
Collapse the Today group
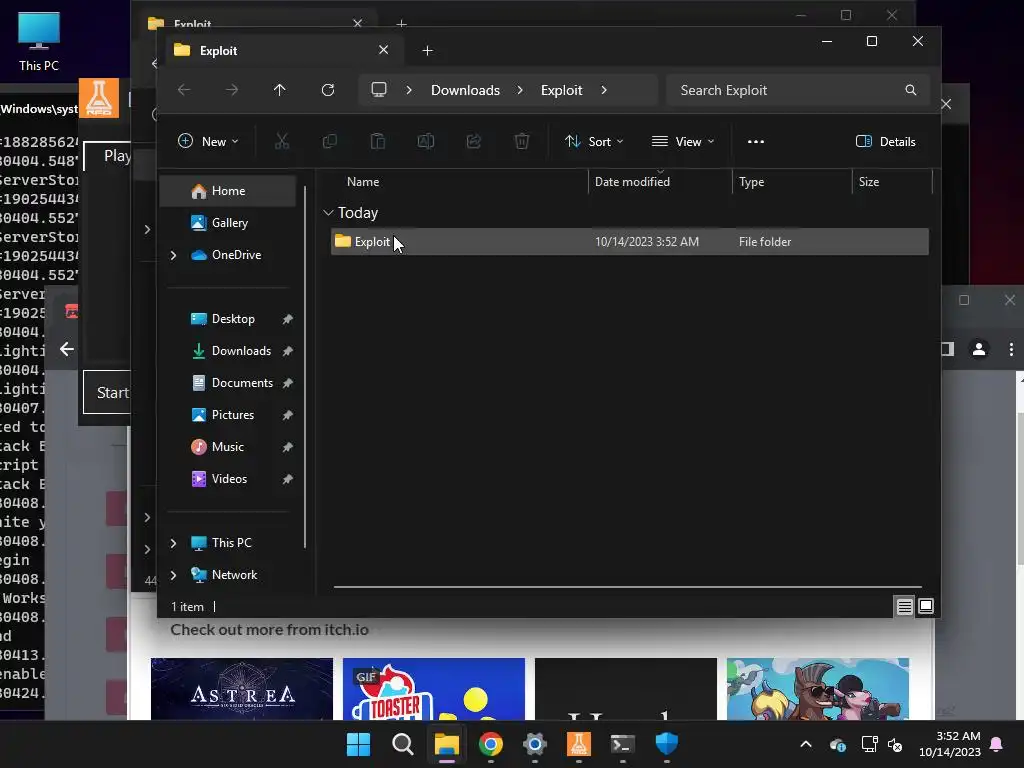pos(328,213)
